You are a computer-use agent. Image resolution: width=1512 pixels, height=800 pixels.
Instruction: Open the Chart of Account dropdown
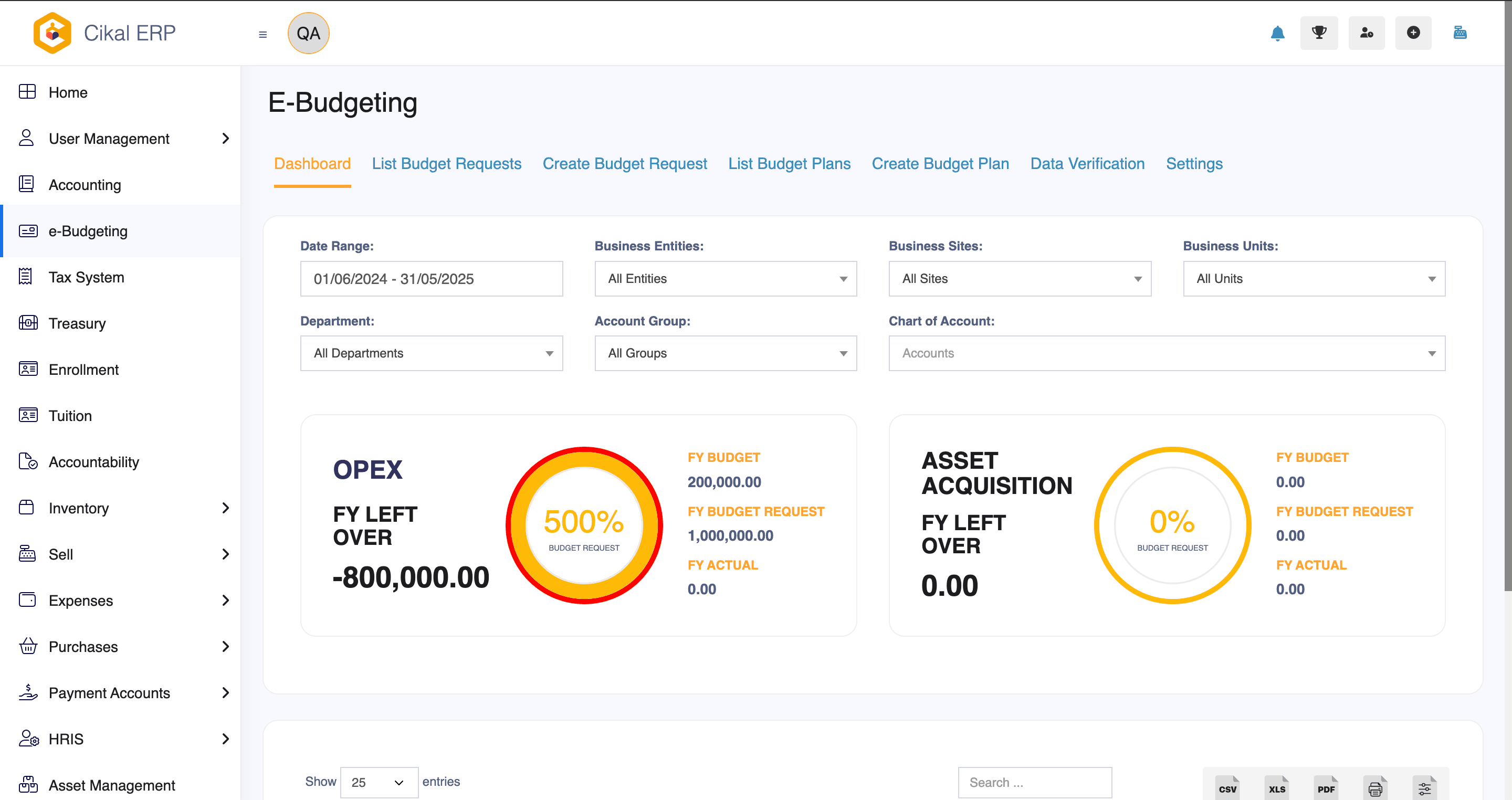[1167, 353]
